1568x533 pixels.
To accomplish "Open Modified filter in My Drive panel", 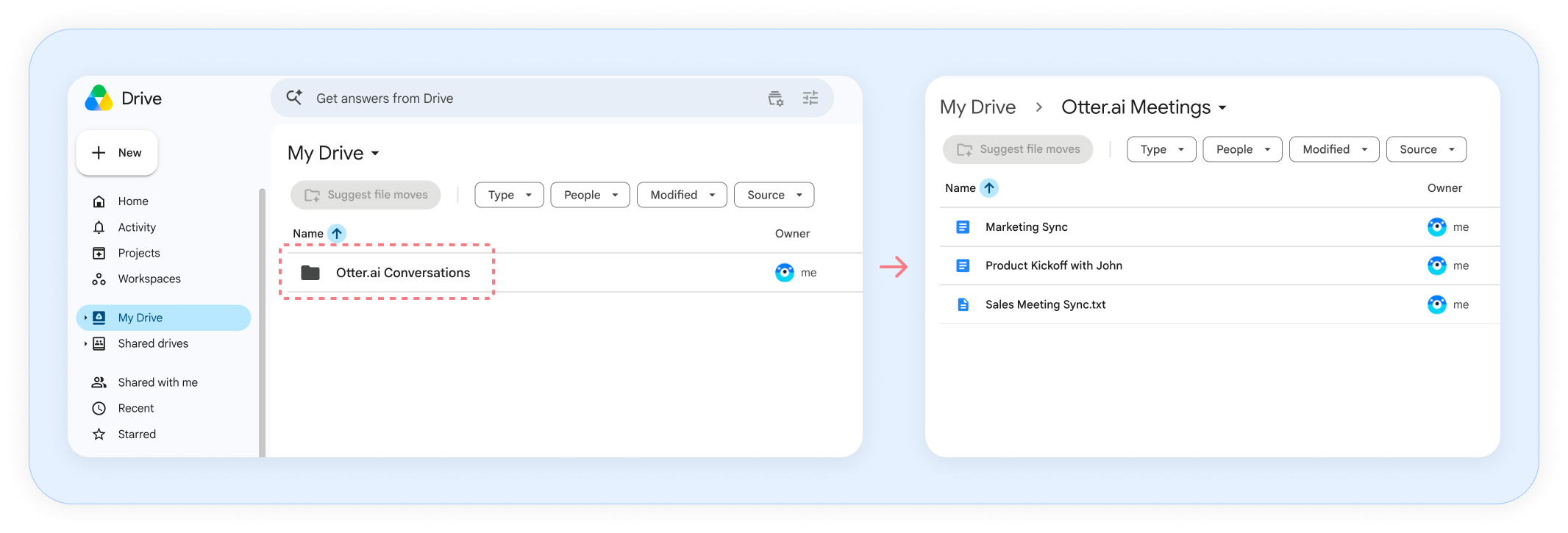I will [682, 195].
